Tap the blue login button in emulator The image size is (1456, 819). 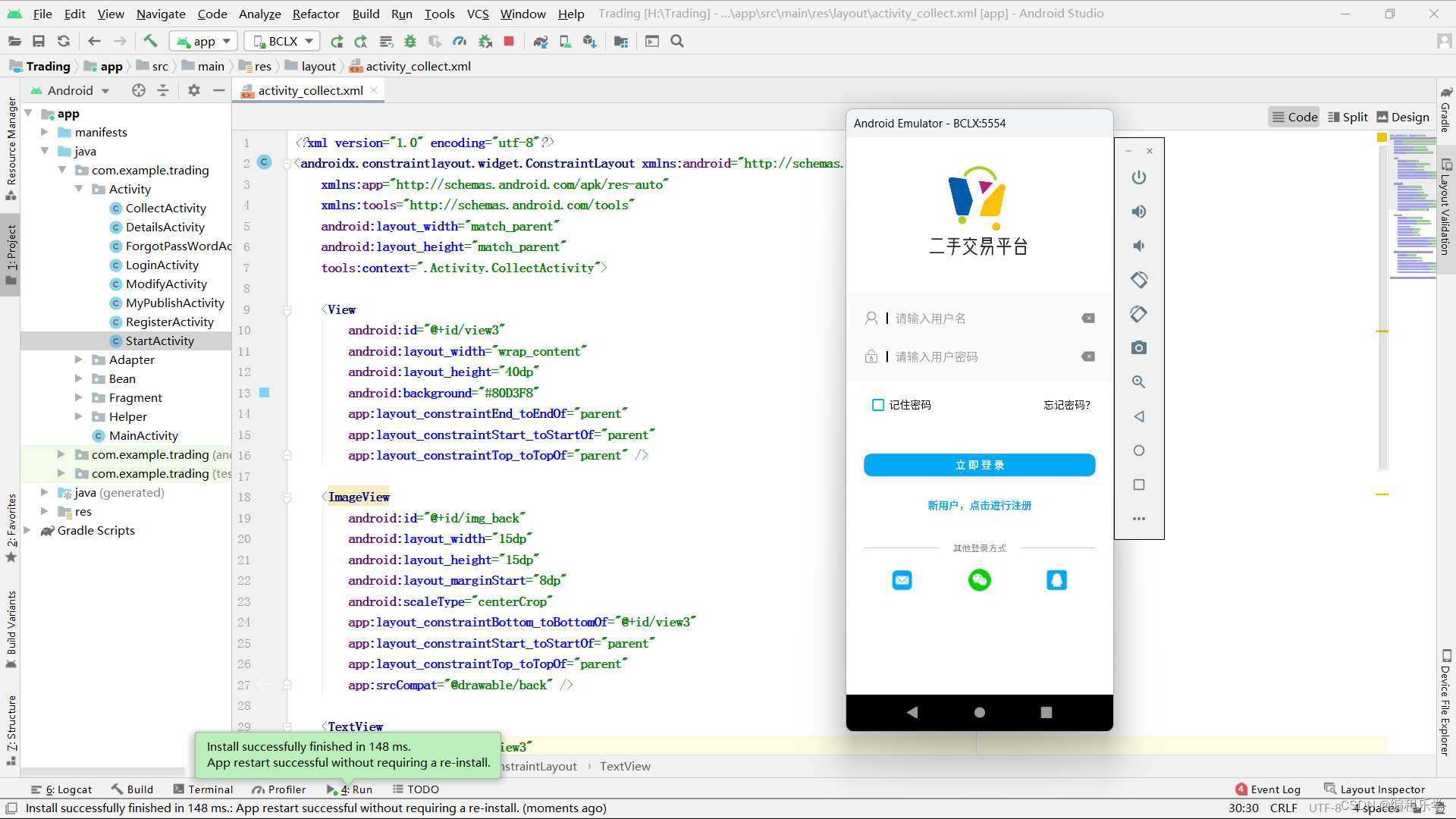979,465
